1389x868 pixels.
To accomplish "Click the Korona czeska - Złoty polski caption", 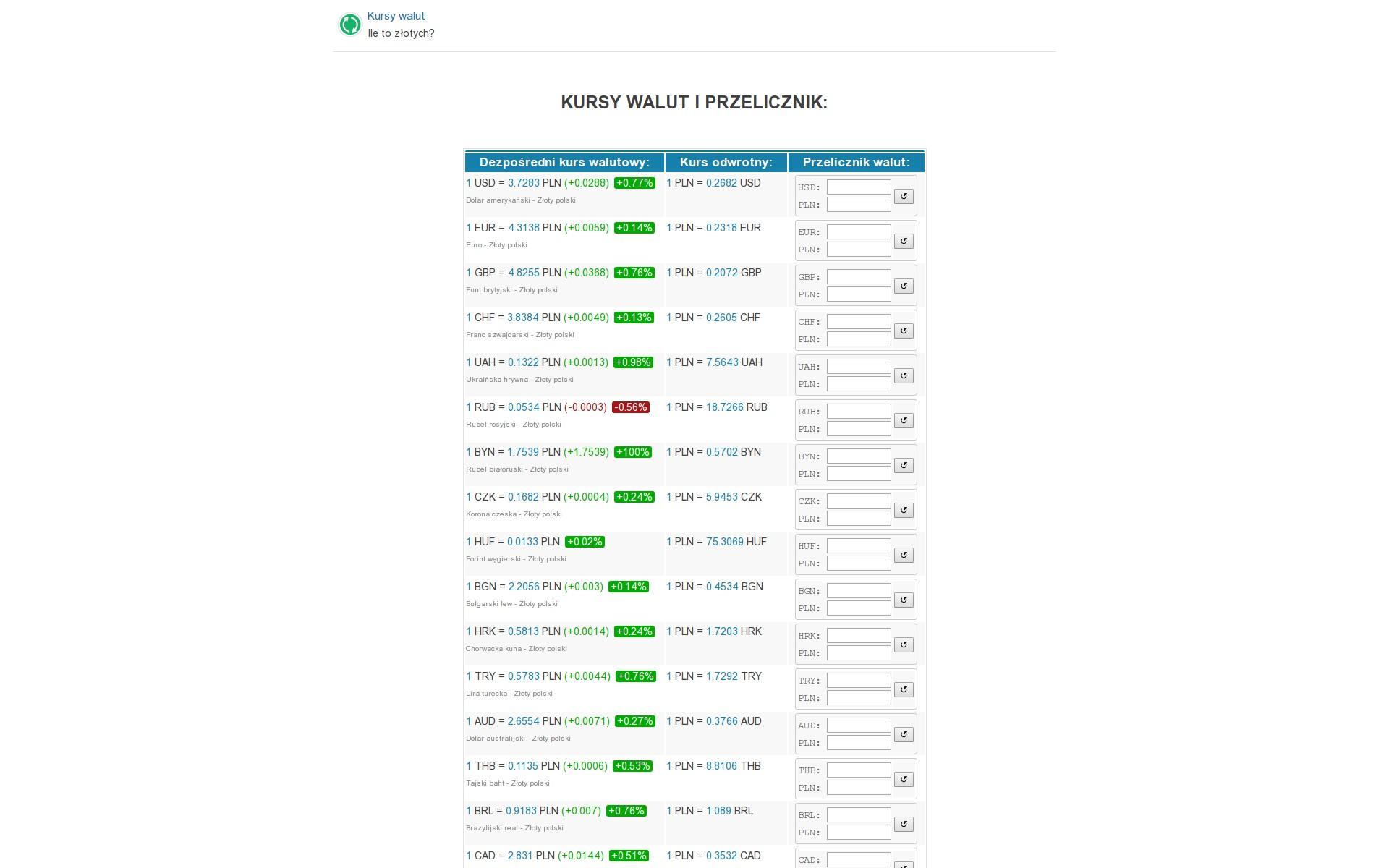I will coord(514,514).
